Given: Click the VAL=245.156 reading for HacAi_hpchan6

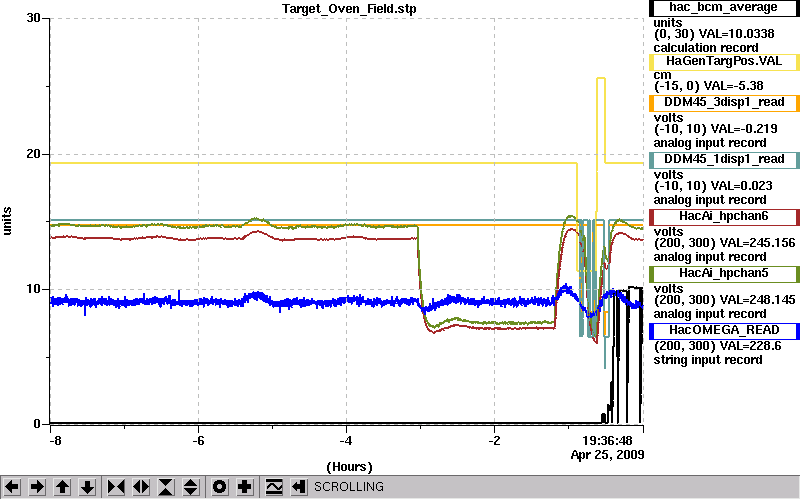Looking at the screenshot, I should 757,243.
